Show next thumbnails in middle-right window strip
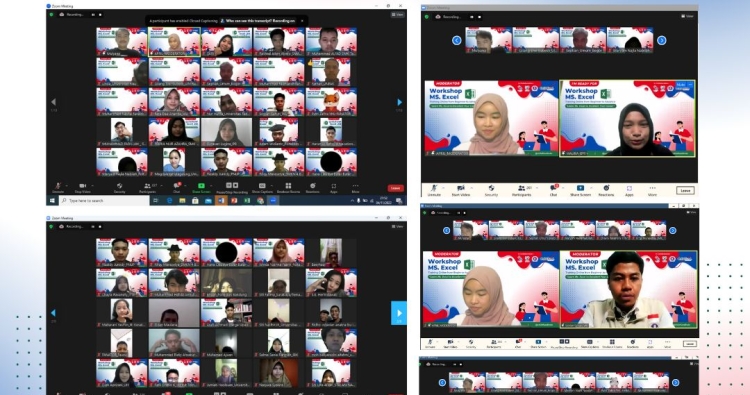This screenshot has height=395, width=750. (x=673, y=230)
